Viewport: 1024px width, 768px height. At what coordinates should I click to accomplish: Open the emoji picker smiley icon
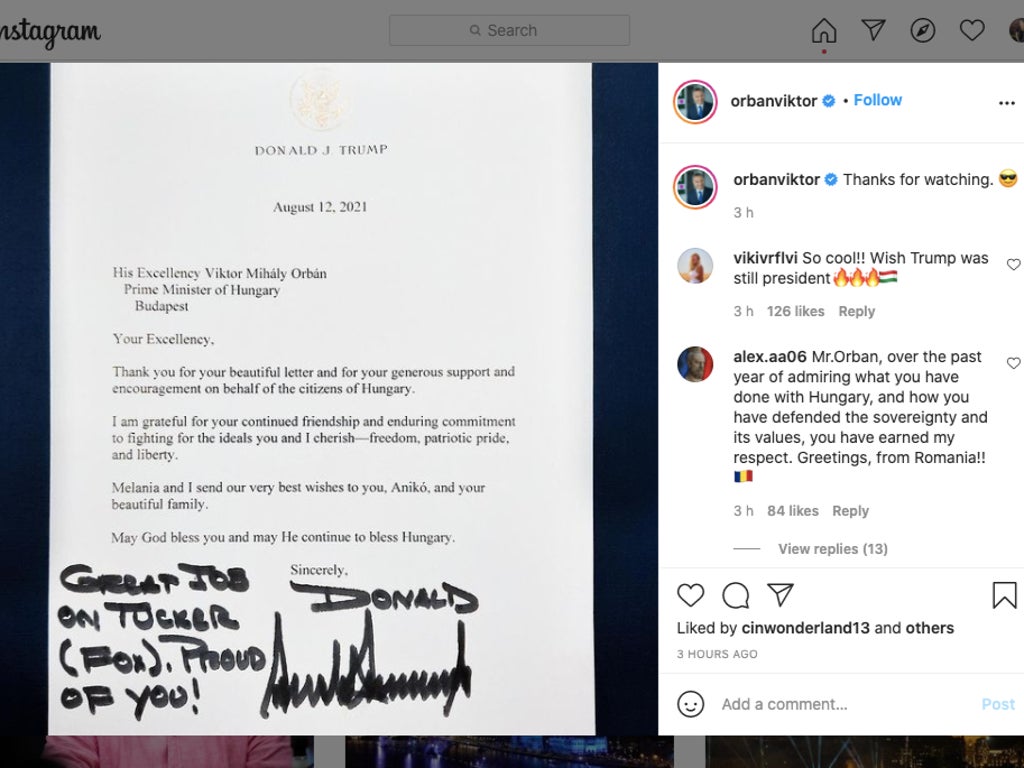pos(690,704)
